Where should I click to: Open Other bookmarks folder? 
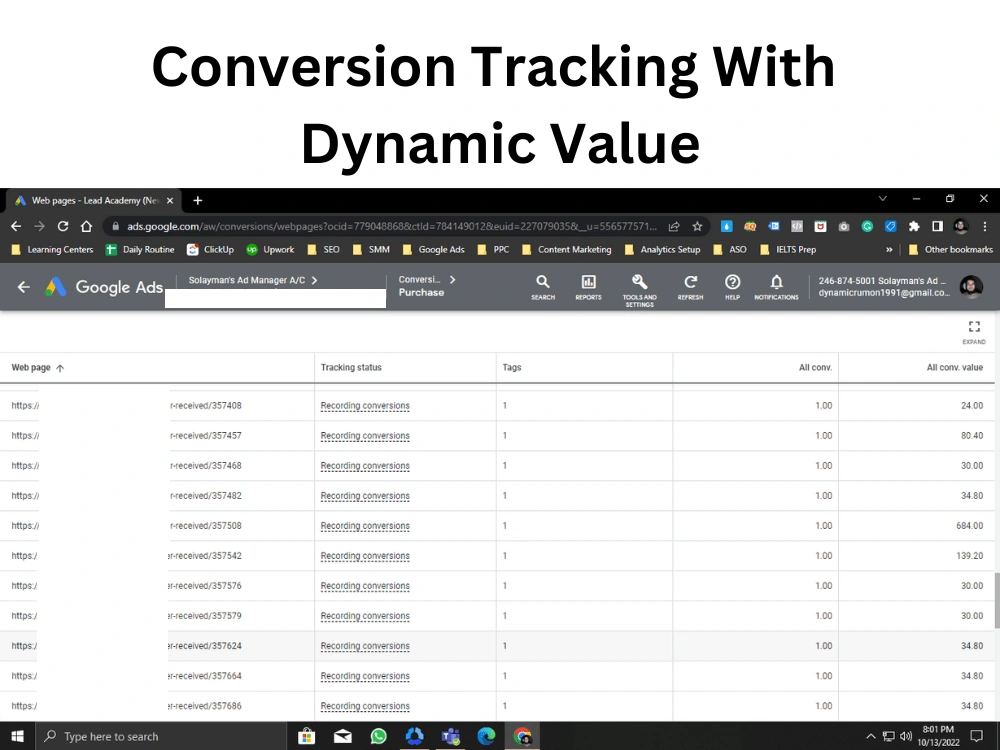(x=950, y=249)
